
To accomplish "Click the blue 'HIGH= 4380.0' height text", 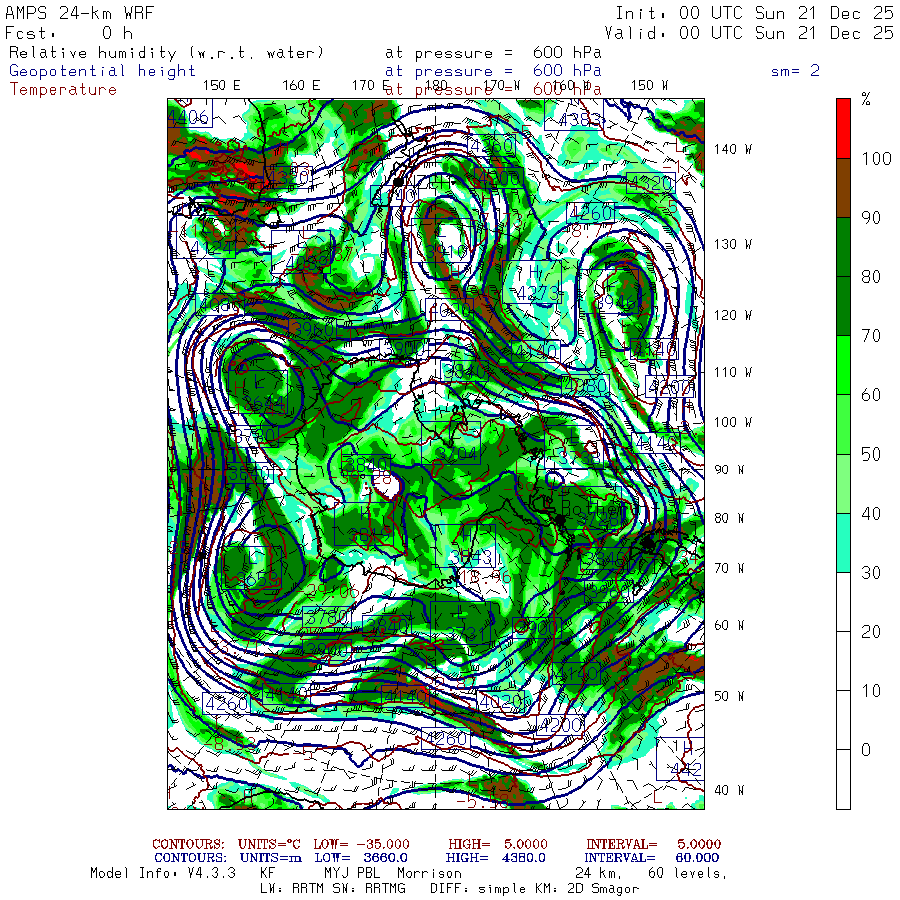I will point(495,858).
